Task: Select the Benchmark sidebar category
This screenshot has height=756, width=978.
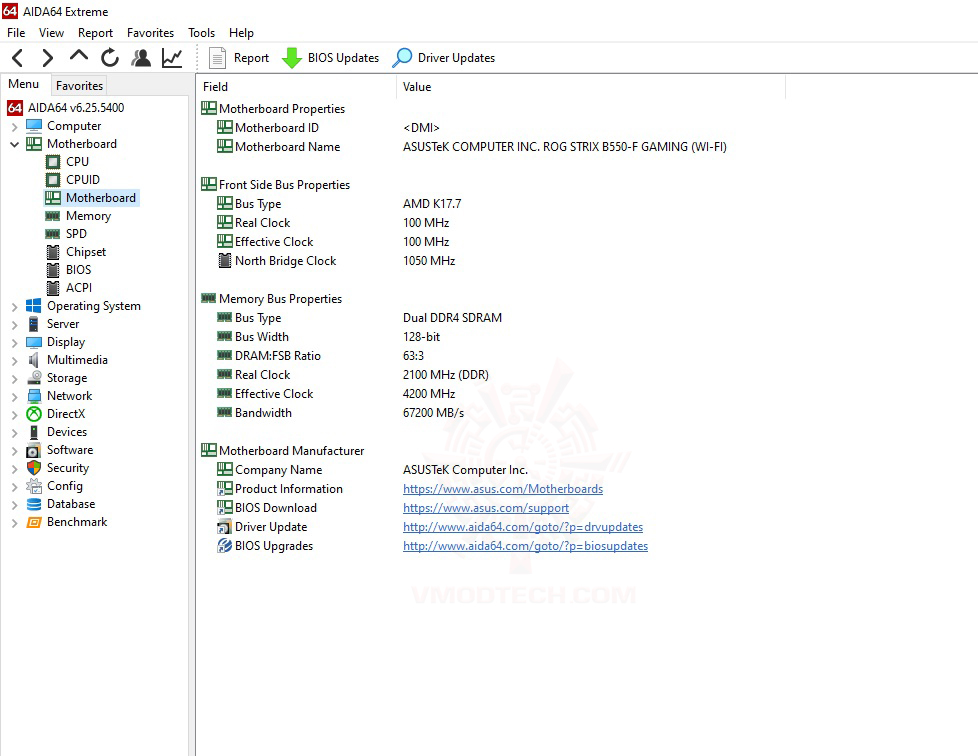Action: (75, 521)
